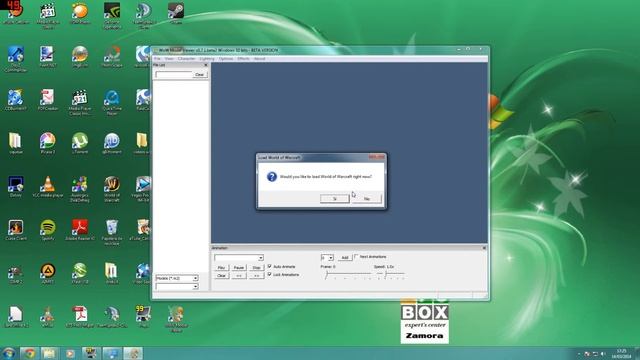
Task: Click Clear in the Animation panel
Action: point(221,276)
